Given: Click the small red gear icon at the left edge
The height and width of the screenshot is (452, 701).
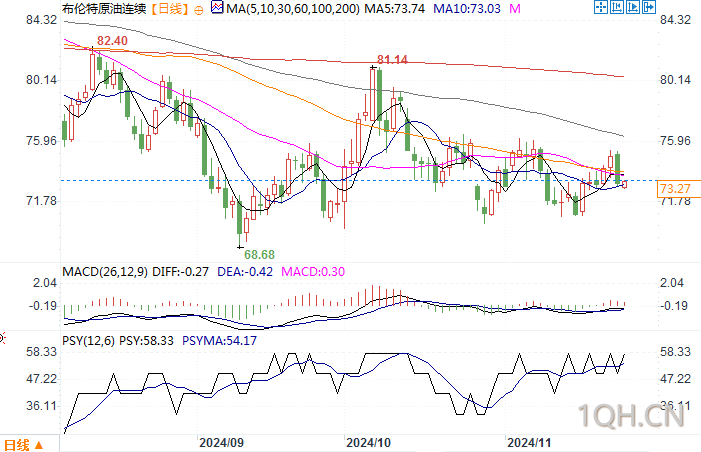Looking at the screenshot, I should point(2,338).
